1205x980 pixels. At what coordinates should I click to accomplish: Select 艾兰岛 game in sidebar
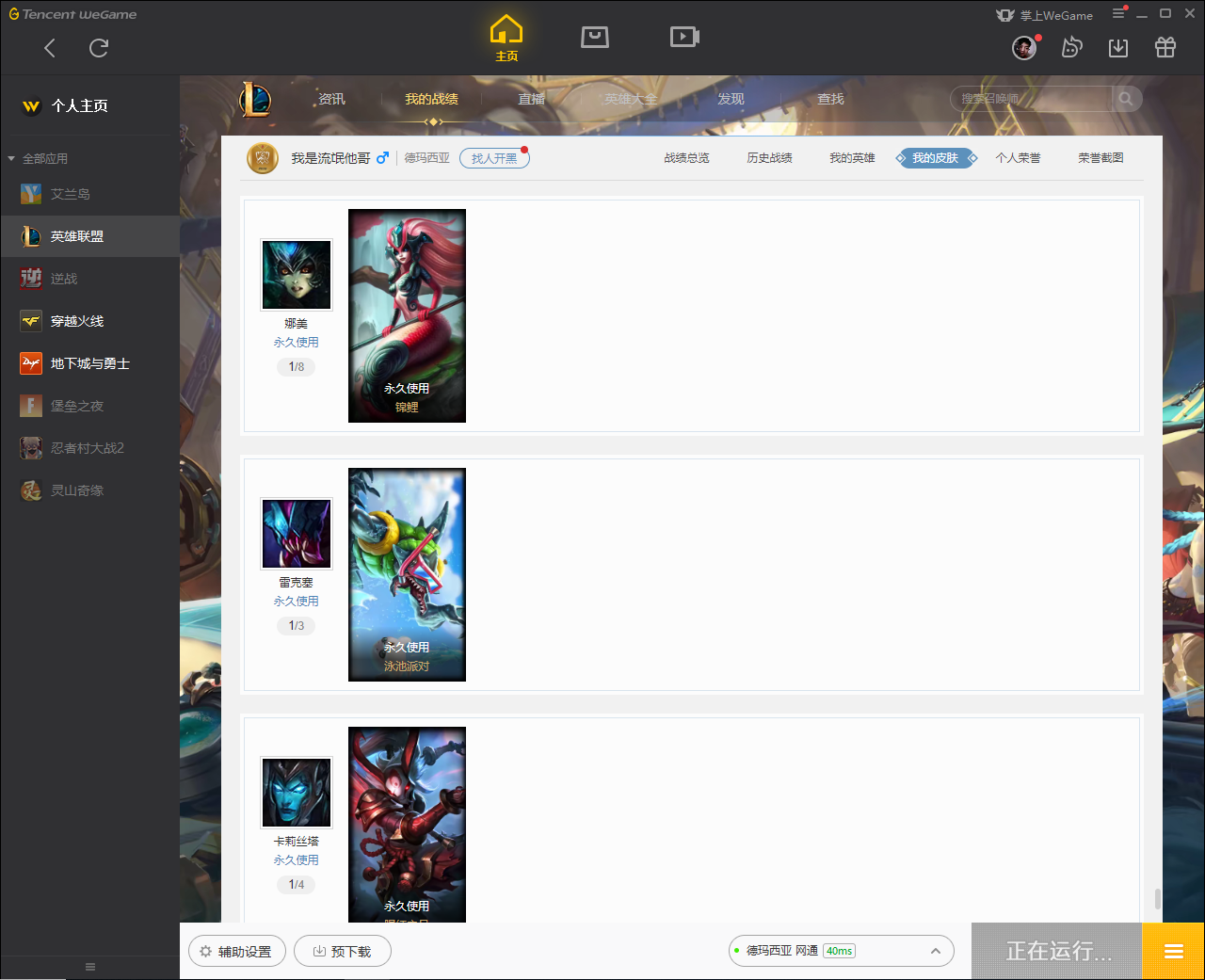click(89, 194)
